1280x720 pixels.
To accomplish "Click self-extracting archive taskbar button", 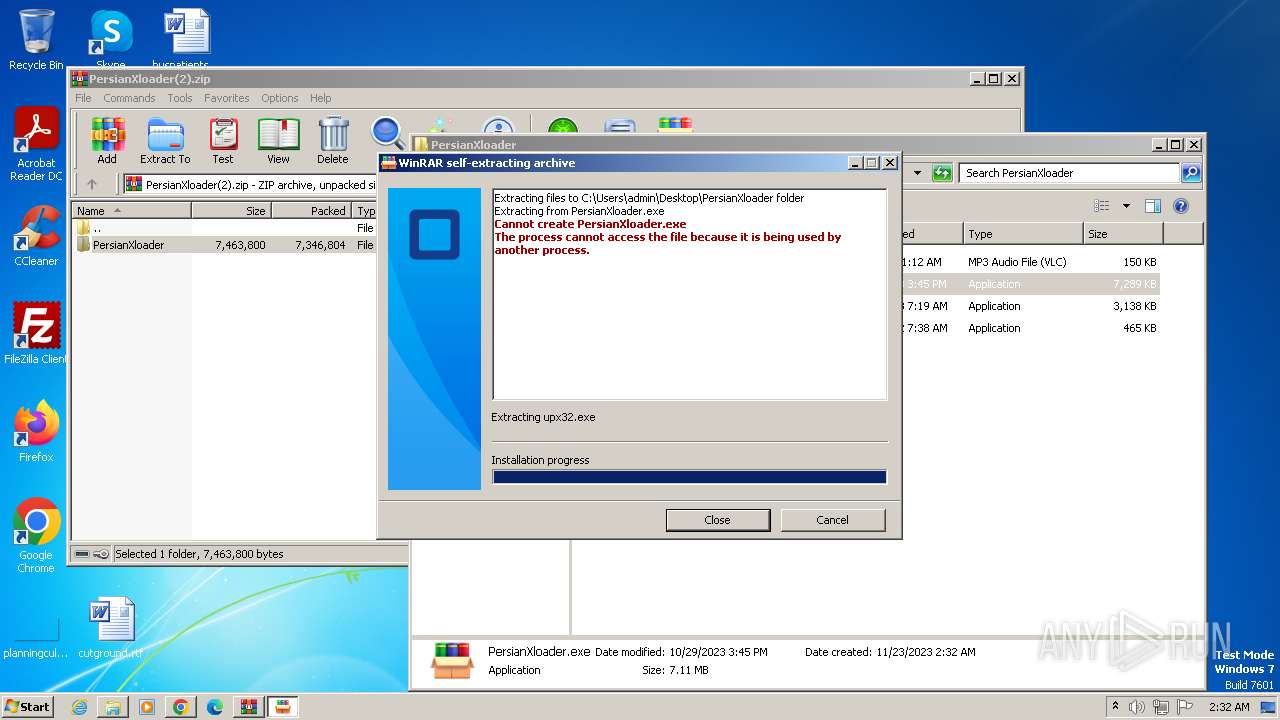I will (x=283, y=707).
